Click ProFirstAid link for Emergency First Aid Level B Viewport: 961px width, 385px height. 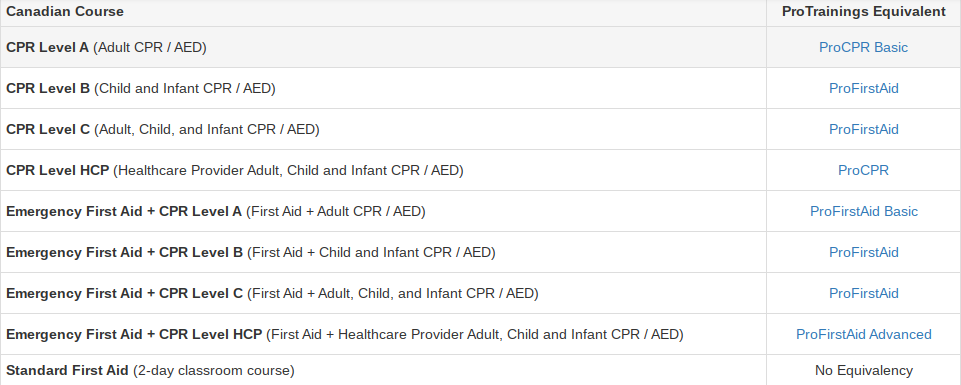pos(864,253)
